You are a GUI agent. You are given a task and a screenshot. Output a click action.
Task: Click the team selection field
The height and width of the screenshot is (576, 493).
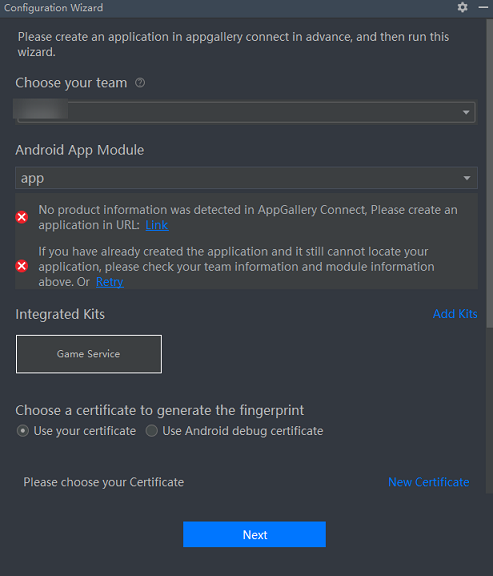[246, 112]
